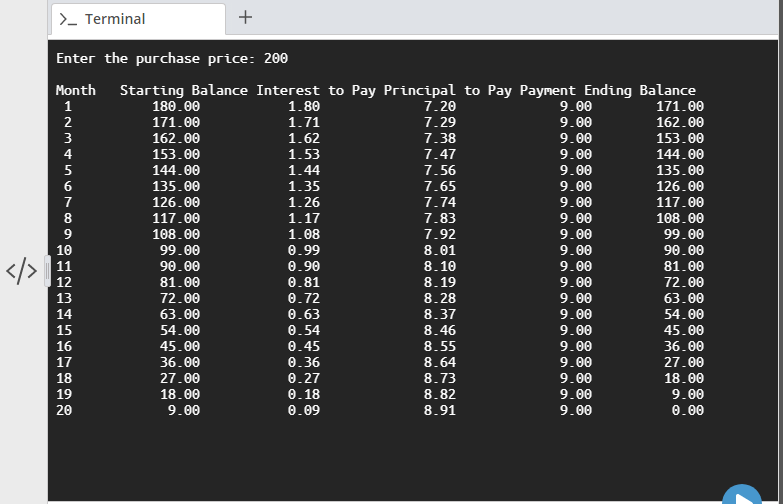The image size is (783, 504).
Task: Click the principal value 8.73
Action: [x=439, y=378]
